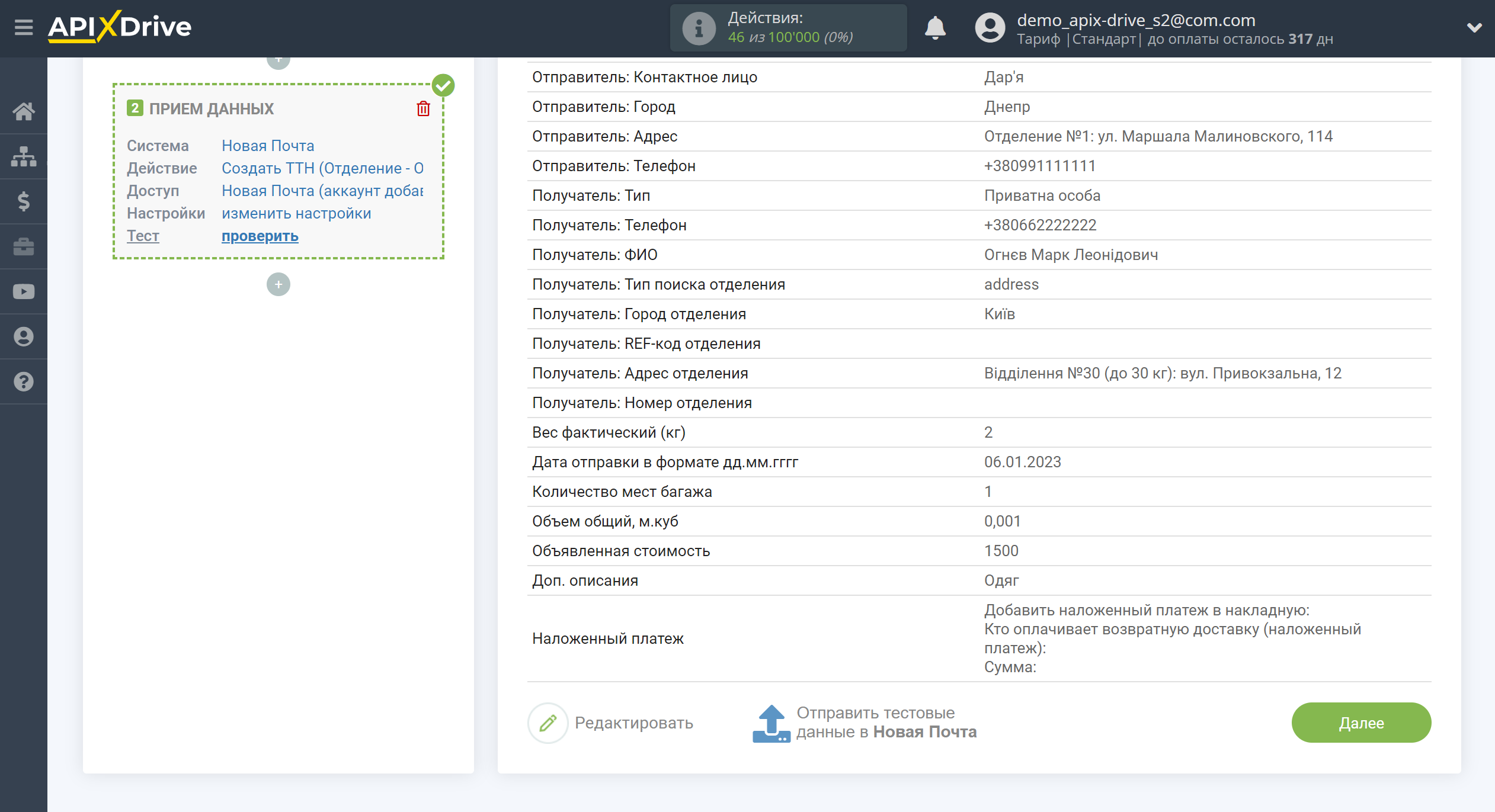Click the green checkmark status icon
The height and width of the screenshot is (812, 1495).
coord(443,85)
